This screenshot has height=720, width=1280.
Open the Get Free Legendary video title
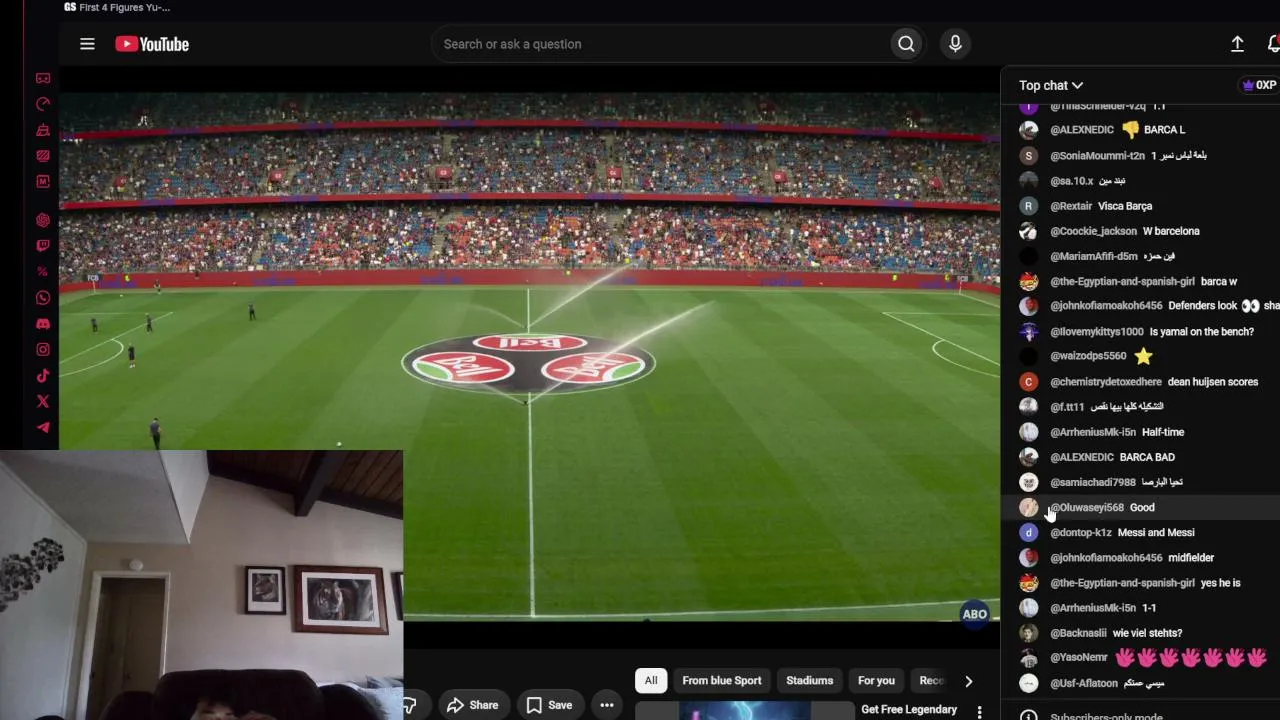pyautogui.click(x=909, y=710)
